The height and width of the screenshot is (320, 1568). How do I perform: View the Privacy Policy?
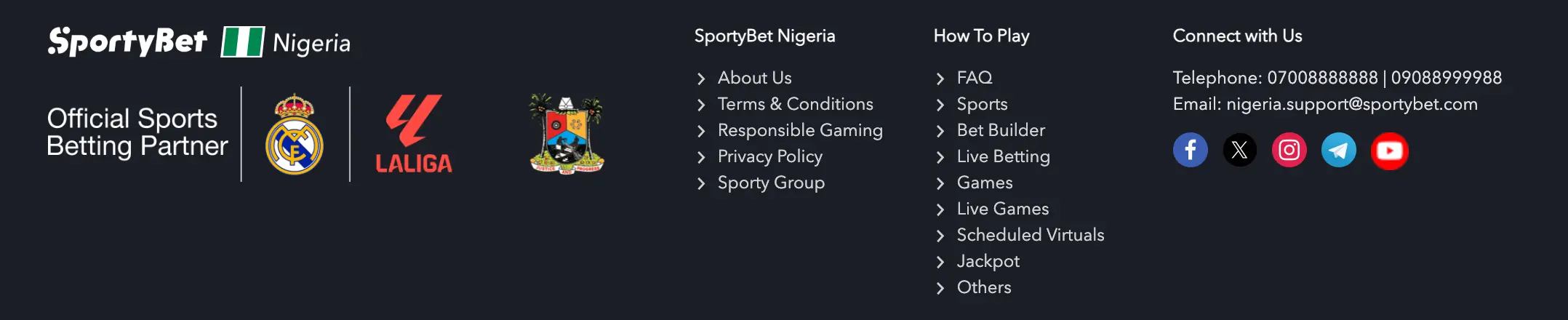[x=769, y=156]
